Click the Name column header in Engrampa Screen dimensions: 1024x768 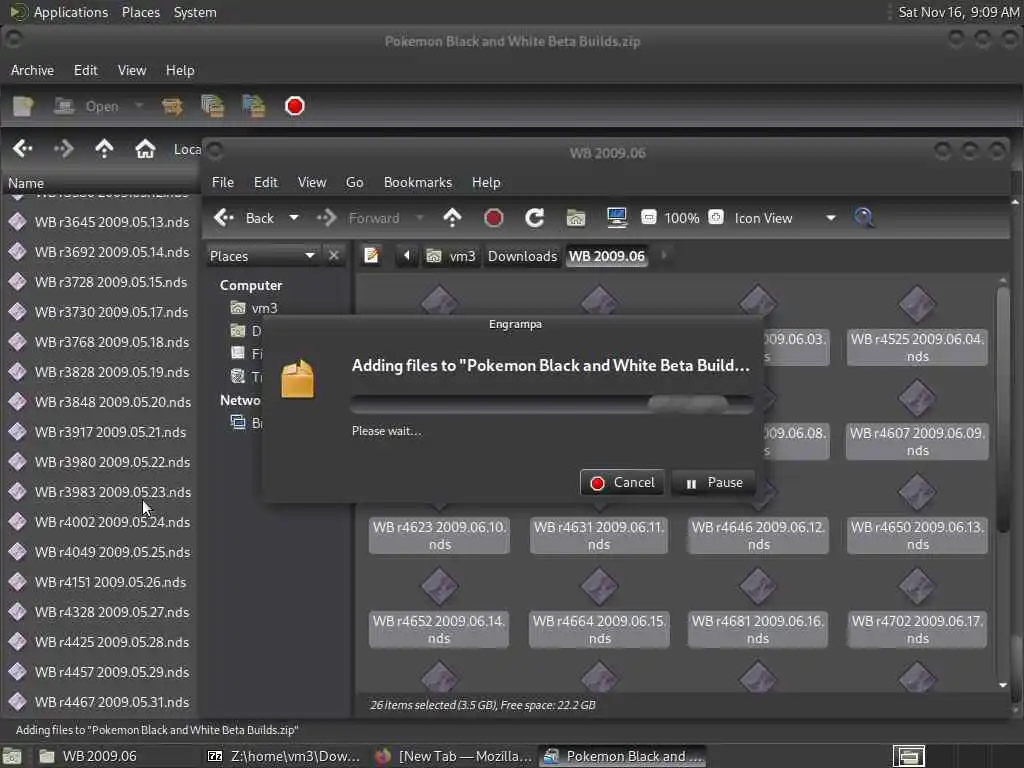[x=101, y=184]
